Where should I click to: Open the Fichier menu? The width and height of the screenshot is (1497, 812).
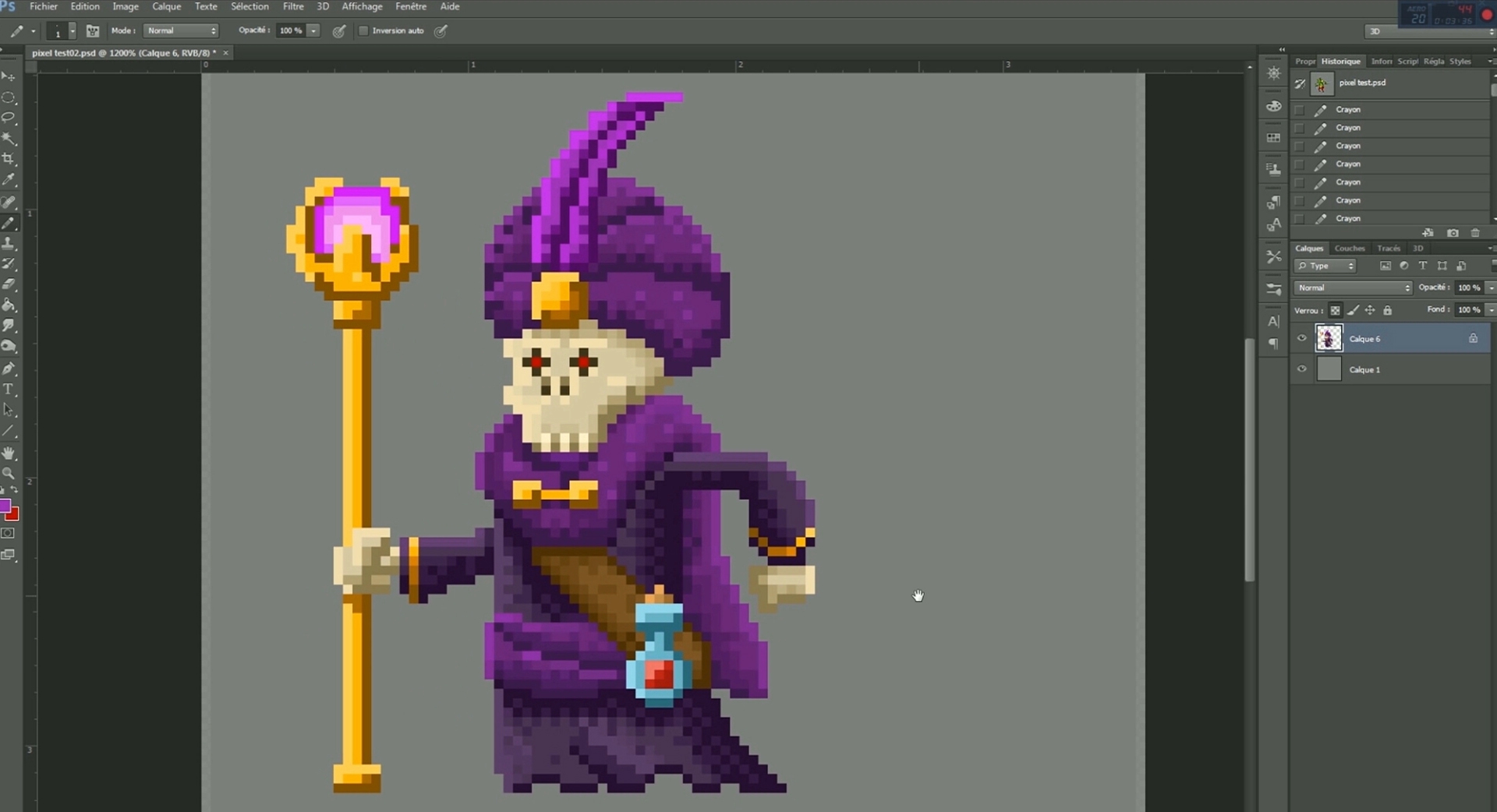pyautogui.click(x=44, y=6)
